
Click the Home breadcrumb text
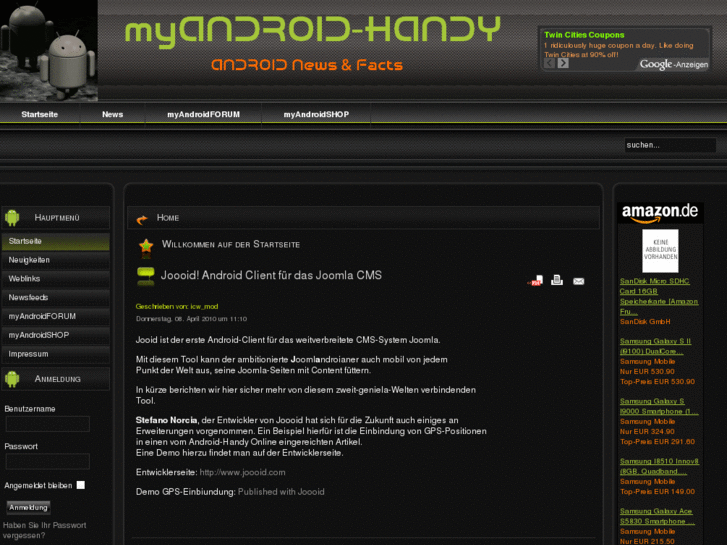168,218
